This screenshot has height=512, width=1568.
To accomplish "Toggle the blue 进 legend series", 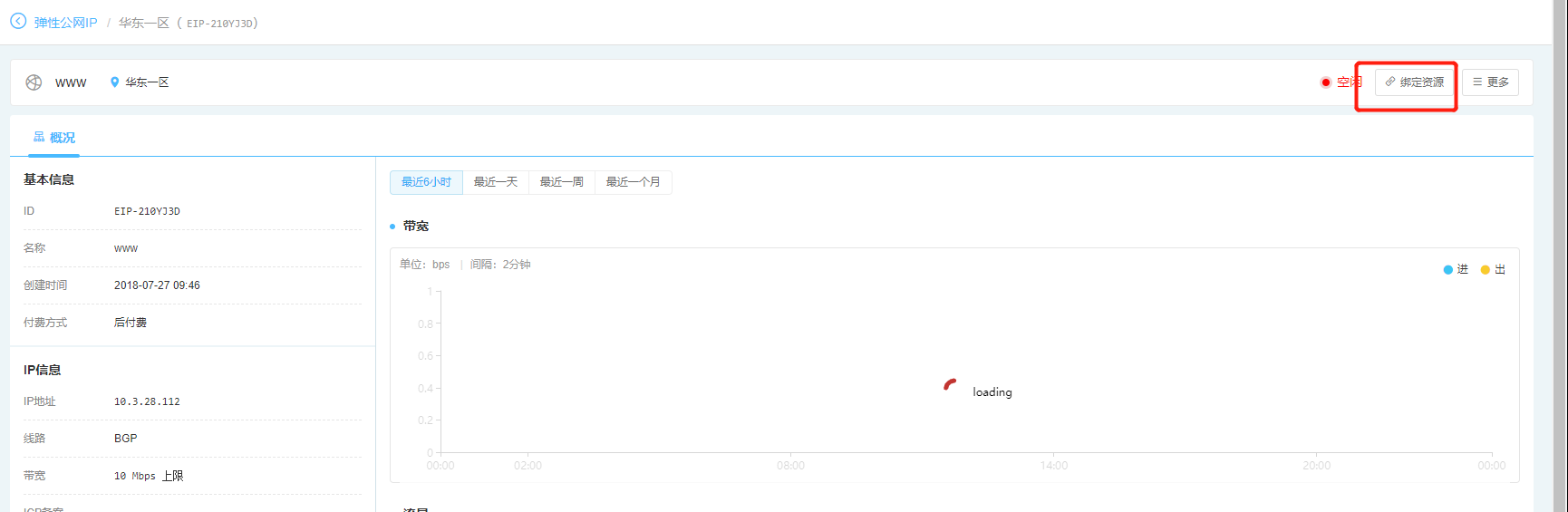I will click(1456, 270).
